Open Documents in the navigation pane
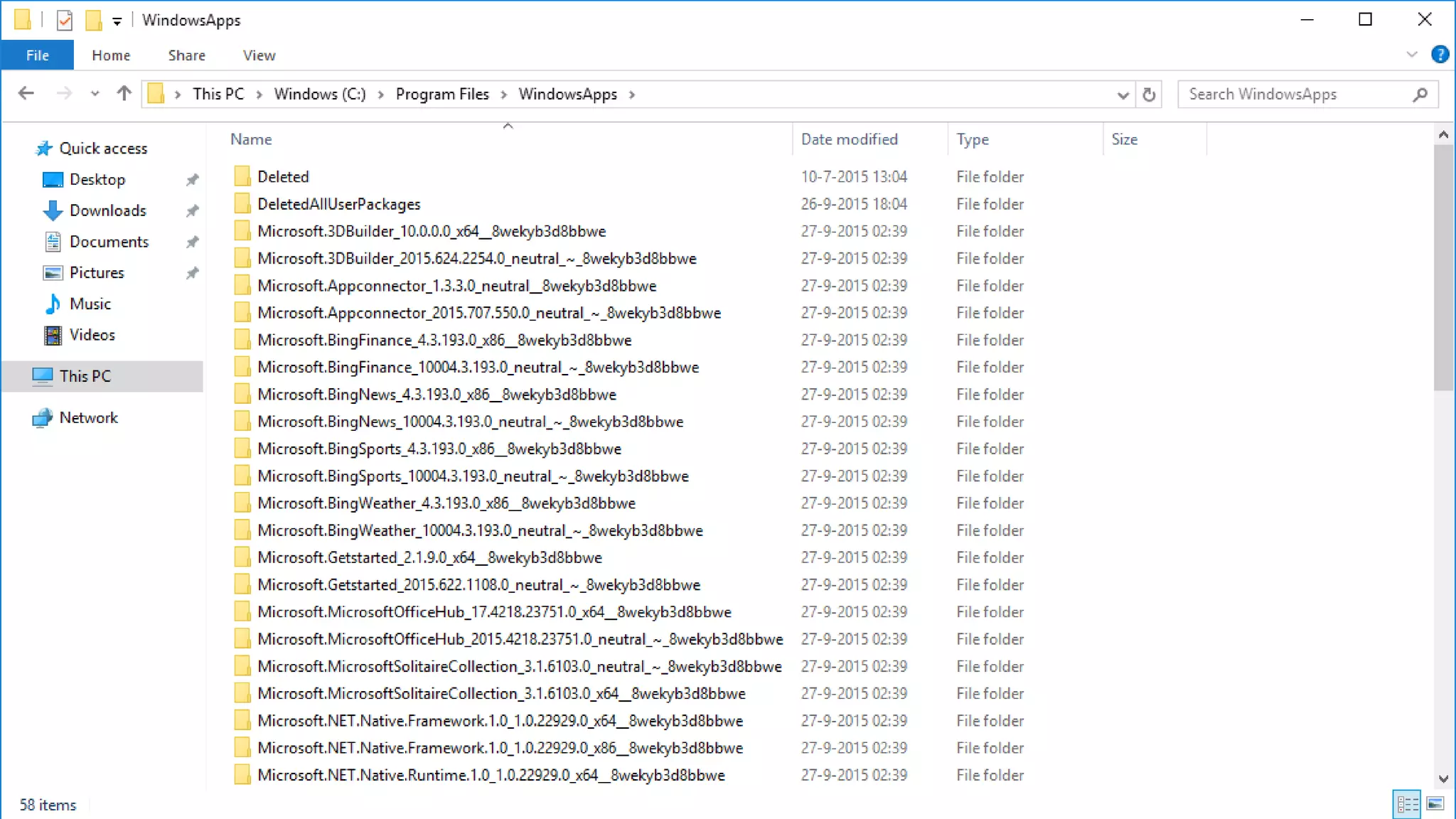The height and width of the screenshot is (819, 1456). pos(109,242)
